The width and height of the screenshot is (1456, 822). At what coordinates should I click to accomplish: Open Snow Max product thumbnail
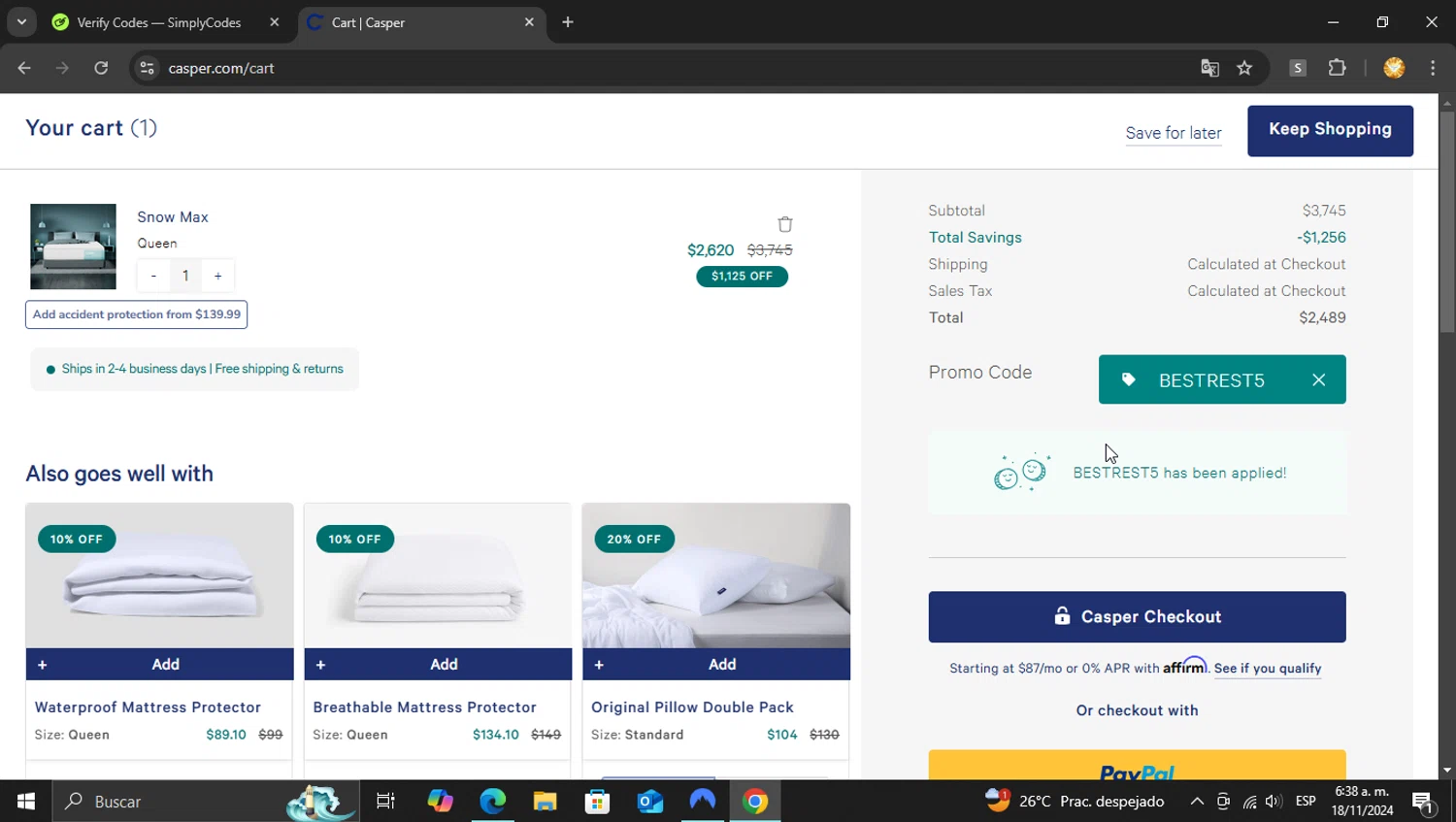pos(73,247)
